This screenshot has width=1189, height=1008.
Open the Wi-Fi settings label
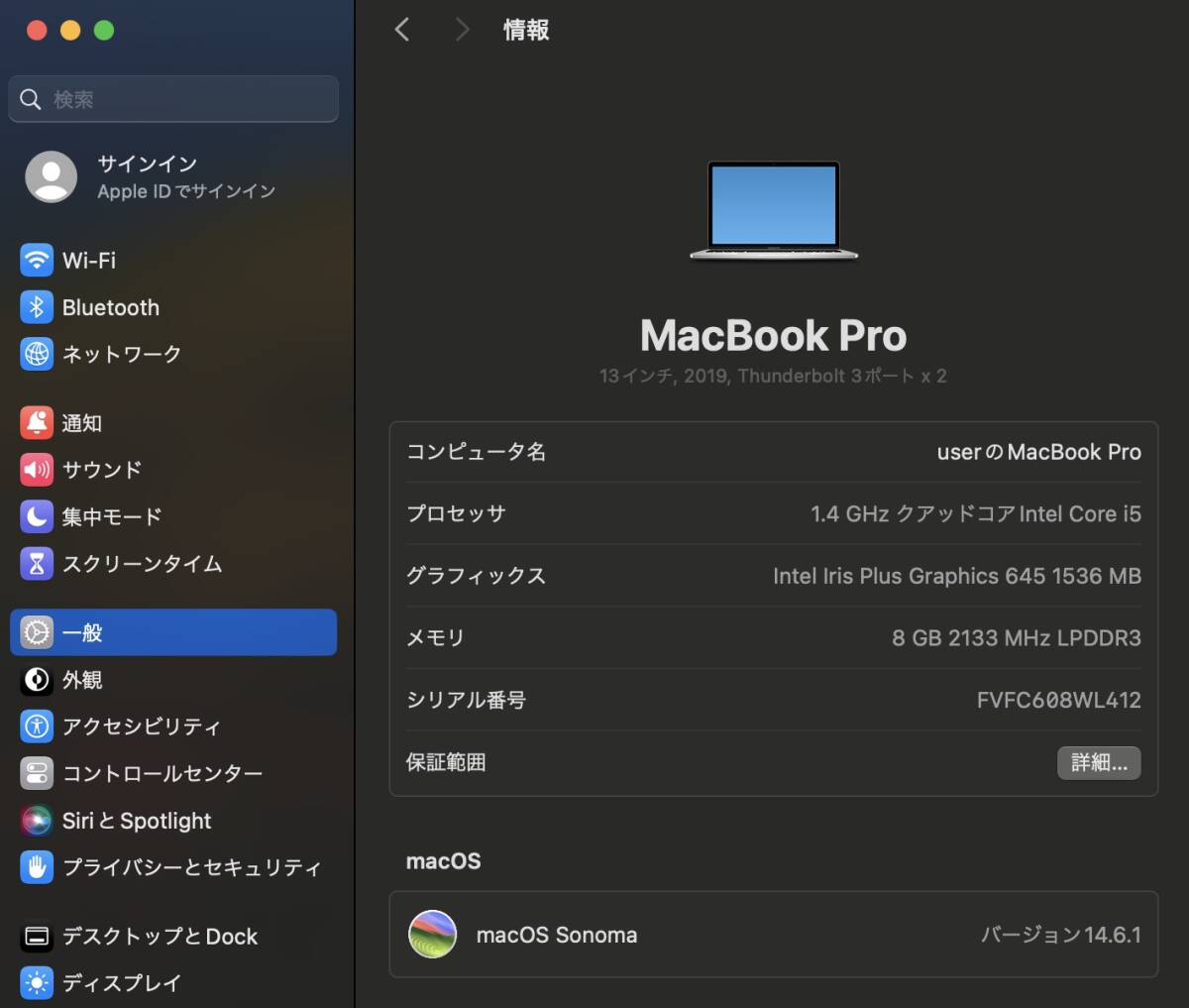pos(89,261)
